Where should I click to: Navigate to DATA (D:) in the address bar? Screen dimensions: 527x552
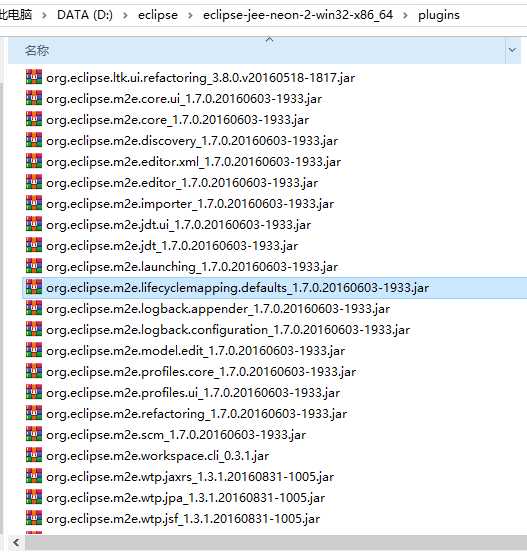tap(85, 15)
